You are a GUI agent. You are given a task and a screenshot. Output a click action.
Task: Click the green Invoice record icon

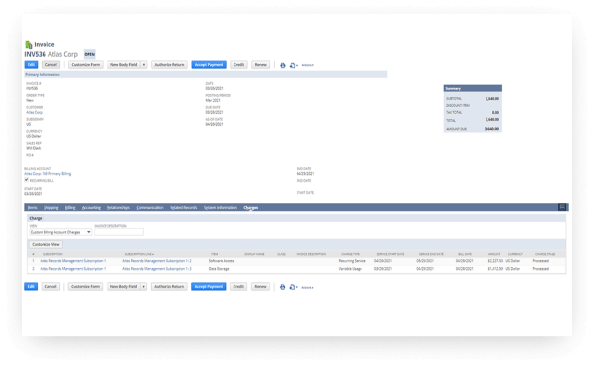pyautogui.click(x=28, y=45)
